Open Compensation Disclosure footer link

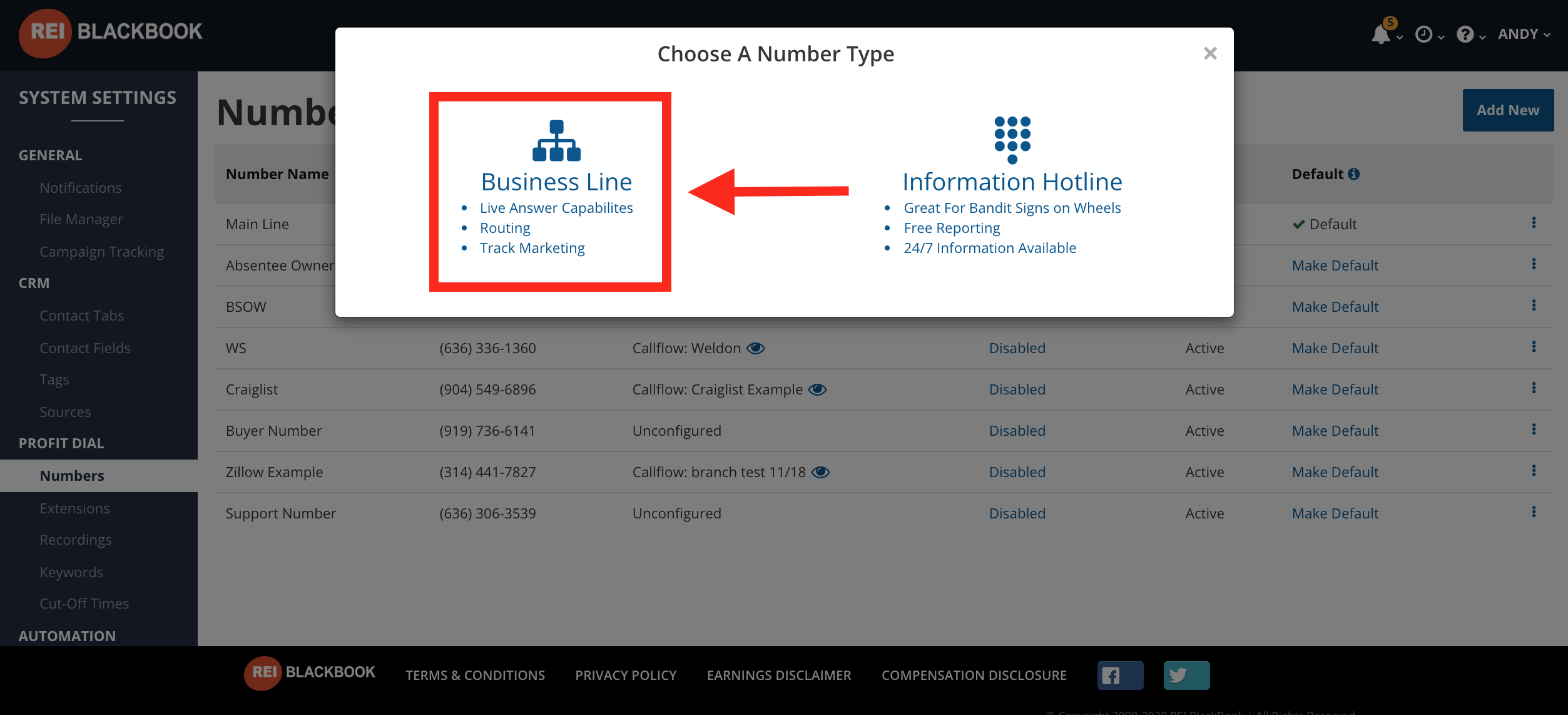pyautogui.click(x=974, y=676)
